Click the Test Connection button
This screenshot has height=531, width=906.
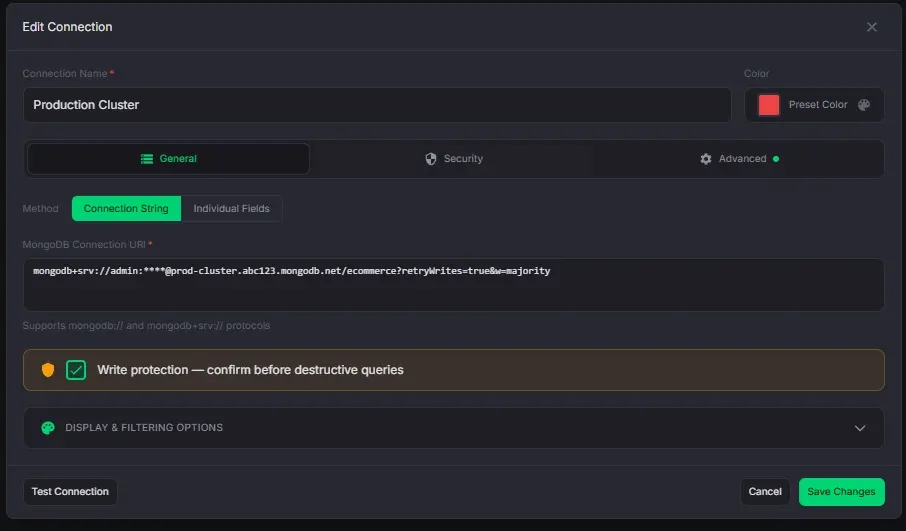[70, 492]
